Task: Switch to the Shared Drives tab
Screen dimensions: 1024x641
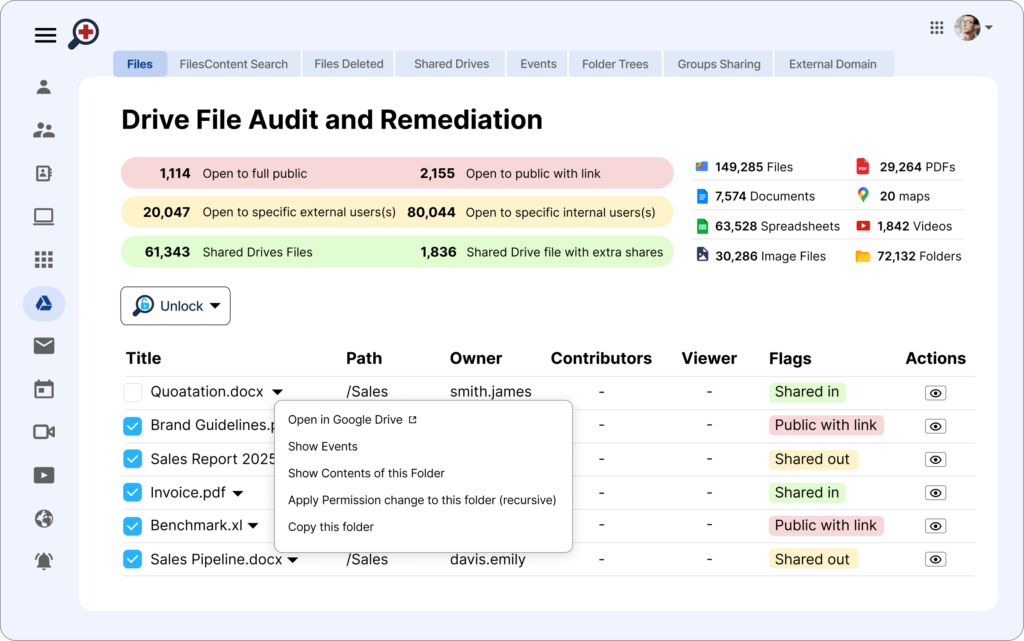Action: pos(451,64)
